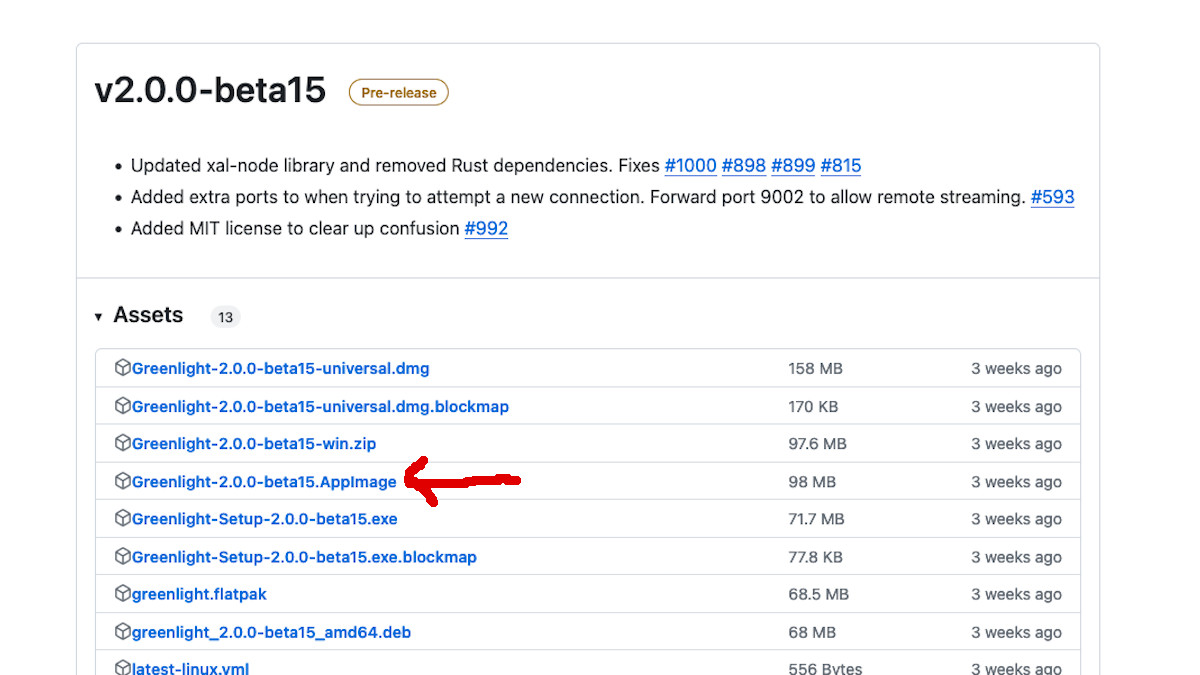Click package icon next to beta15.AppImage
Image resolution: width=1200 pixels, height=675 pixels.
[123, 481]
